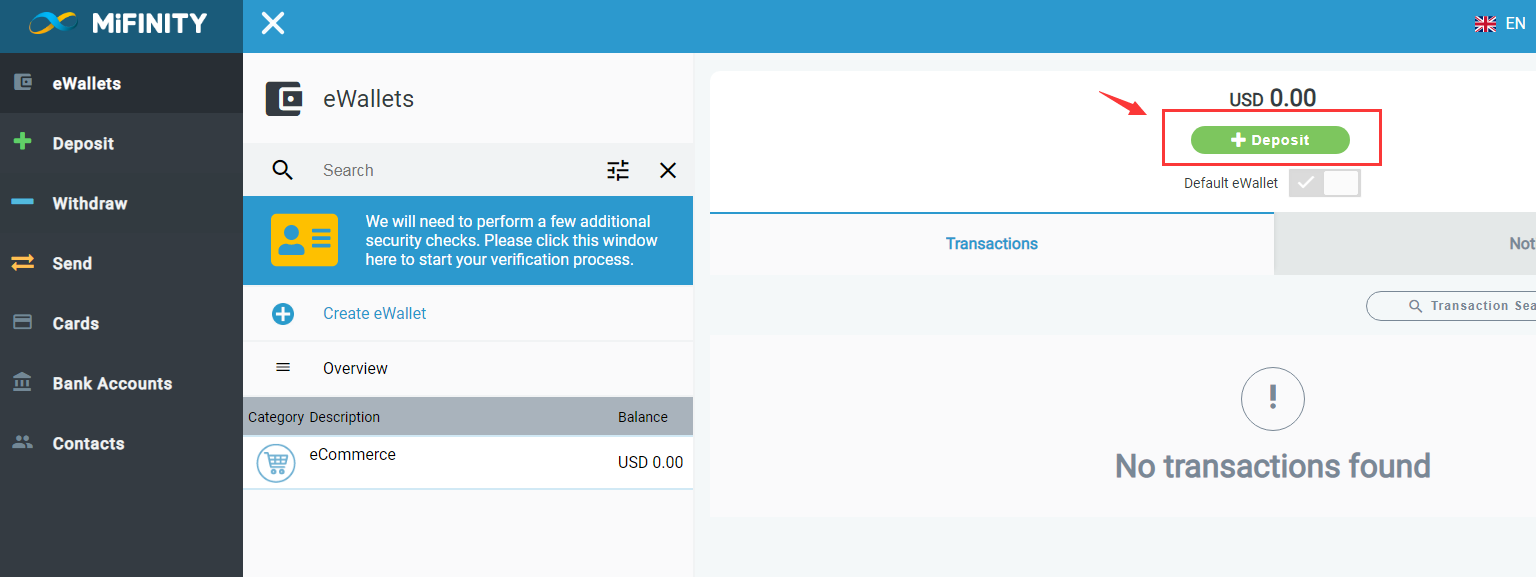Open Contacts in the sidebar menu
The image size is (1536, 577).
(x=121, y=443)
